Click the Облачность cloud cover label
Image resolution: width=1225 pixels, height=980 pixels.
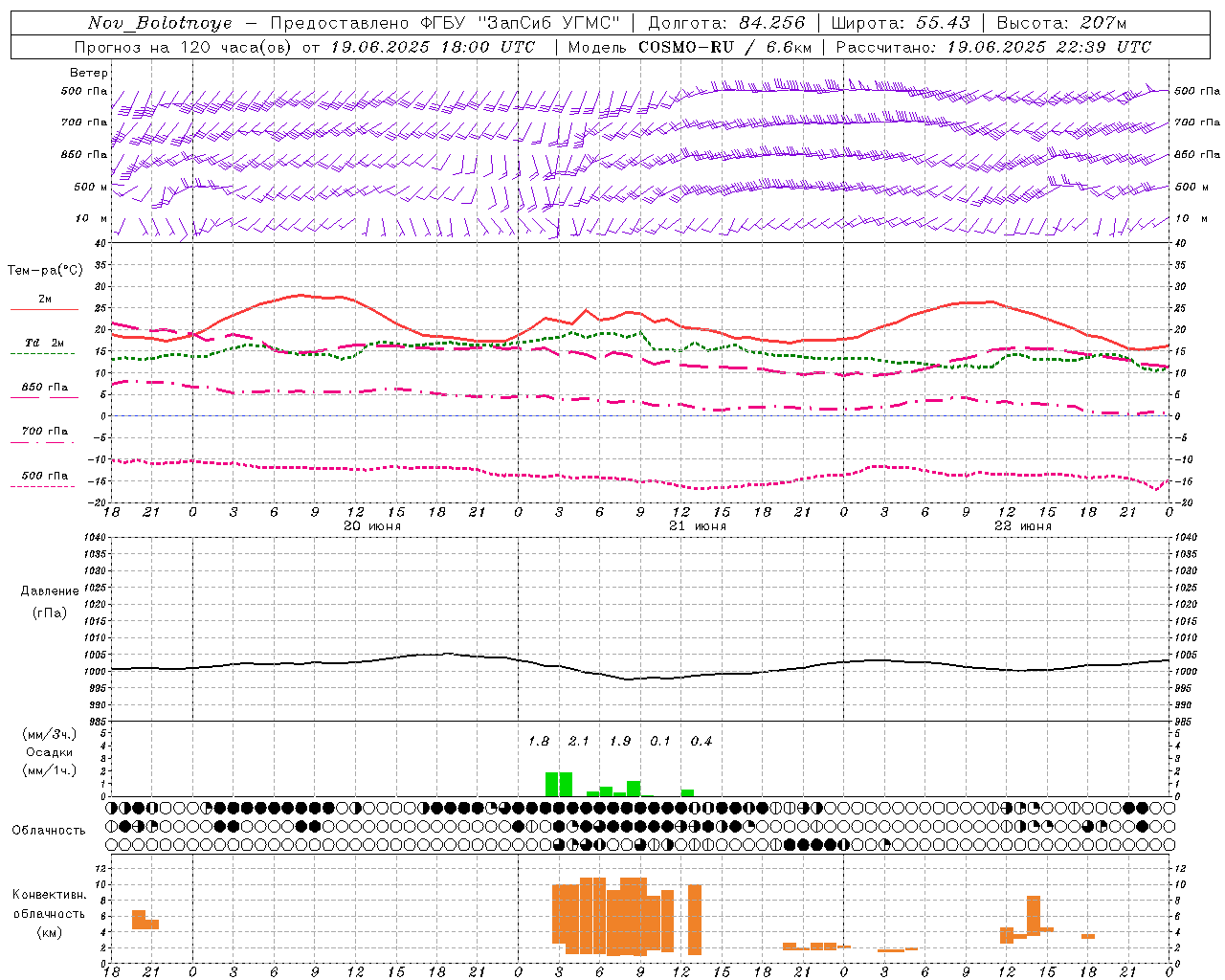point(49,831)
